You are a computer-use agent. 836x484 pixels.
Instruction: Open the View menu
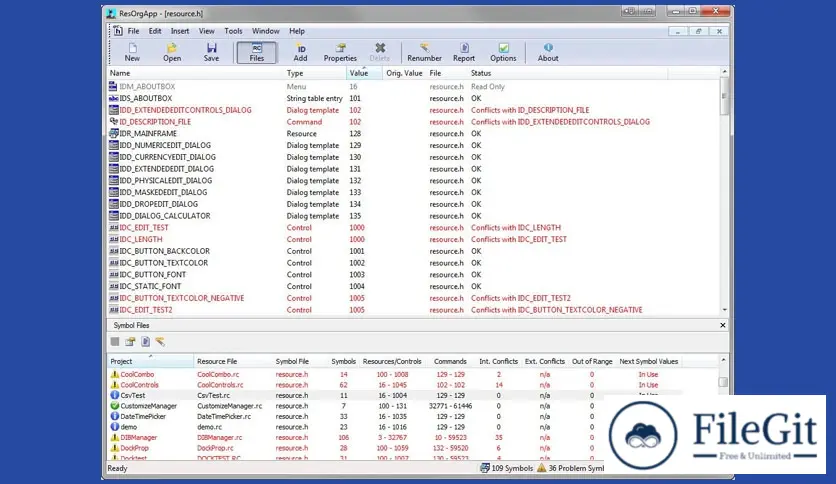[x=206, y=31]
